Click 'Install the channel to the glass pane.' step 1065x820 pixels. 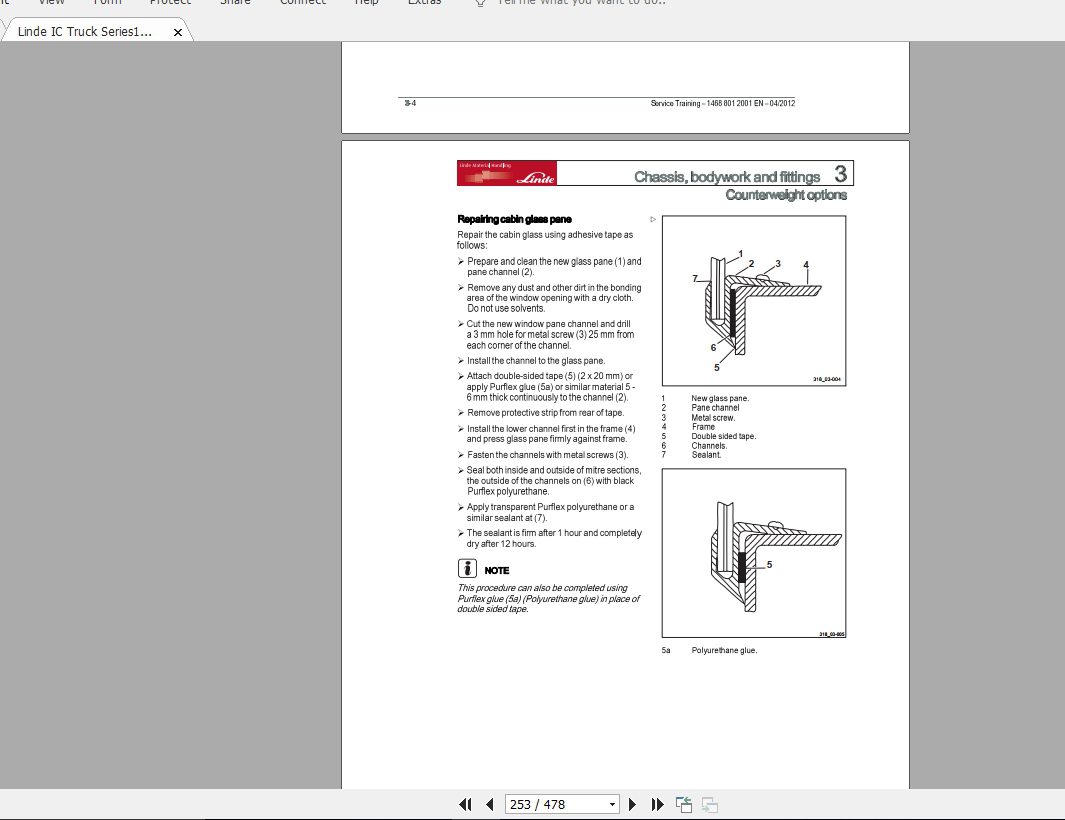(x=536, y=361)
